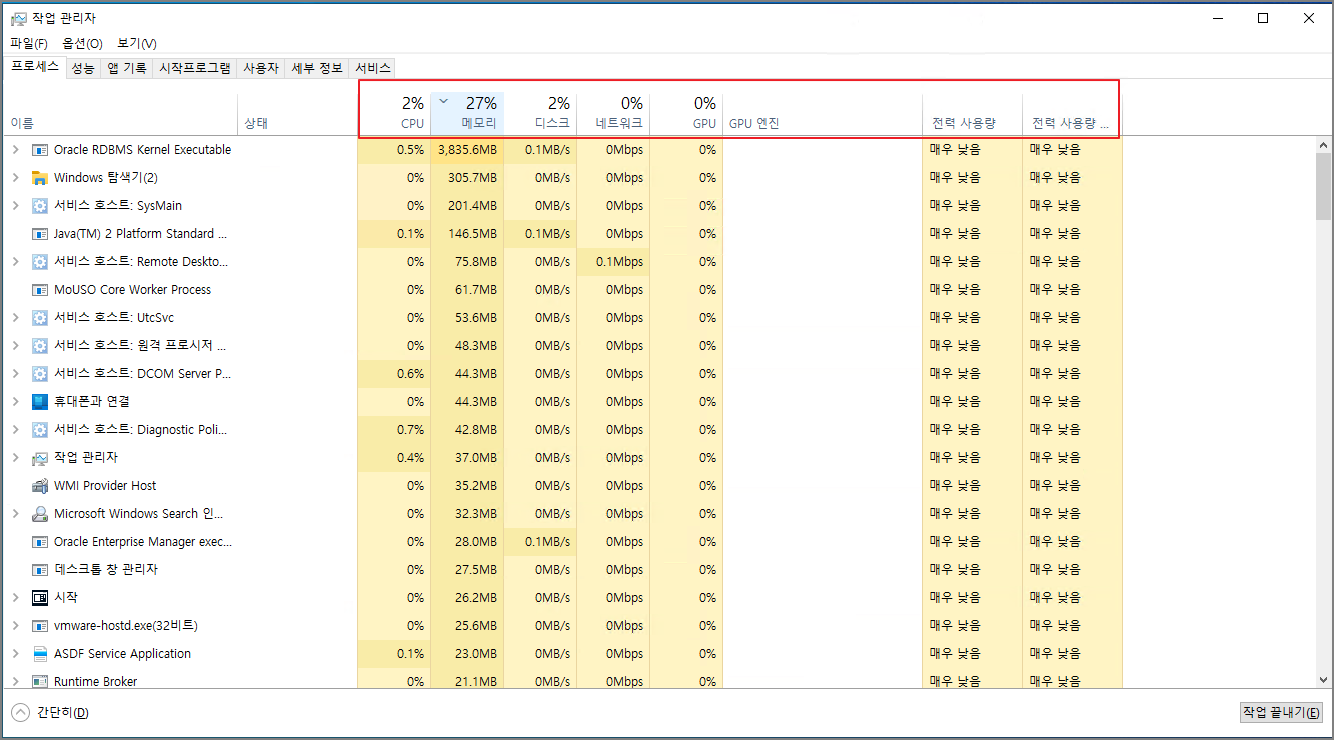Click the SysMain service host gear icon
1334x740 pixels.
pos(40,206)
